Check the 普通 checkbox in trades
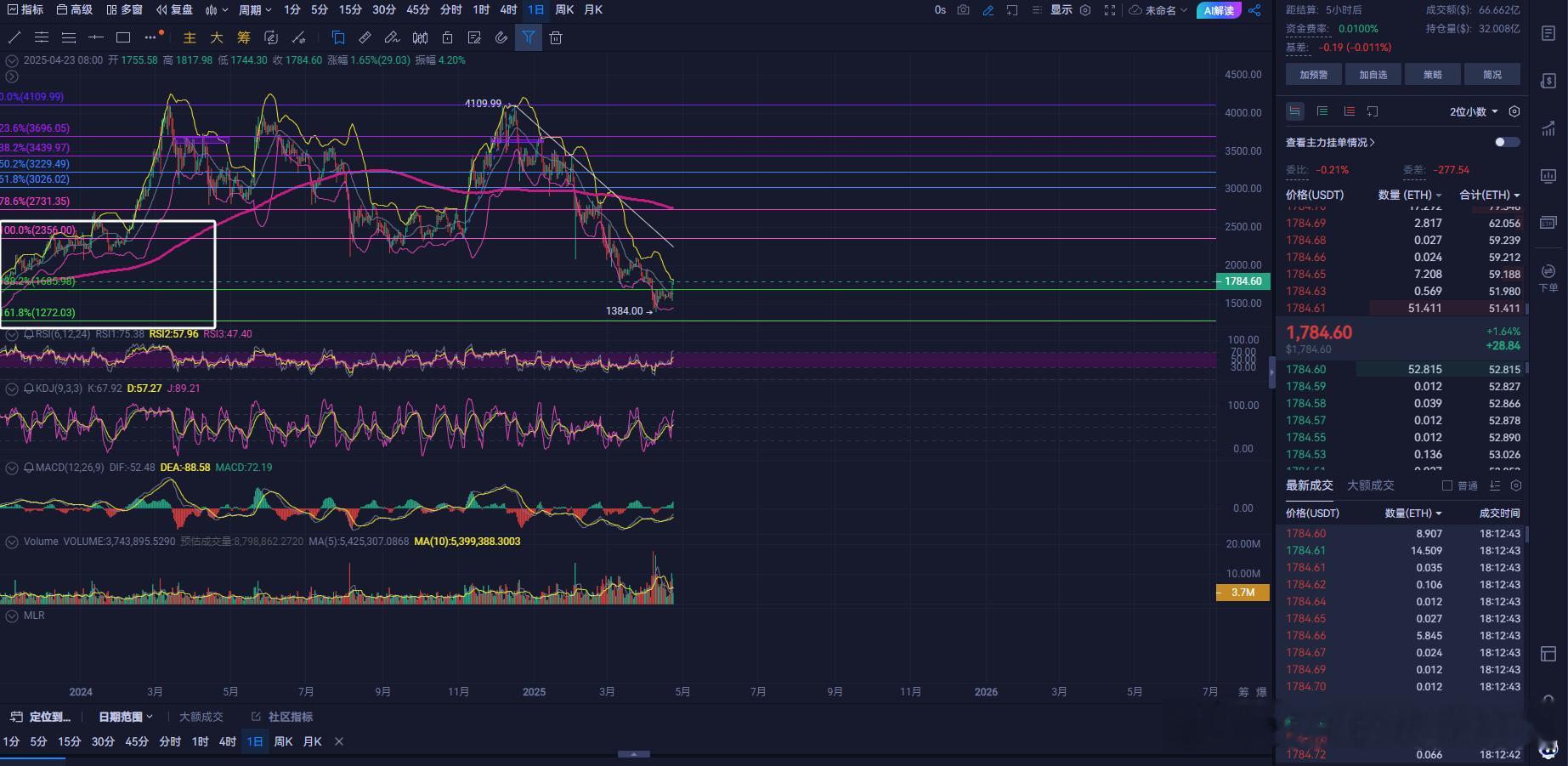The image size is (1568, 766). point(1447,485)
